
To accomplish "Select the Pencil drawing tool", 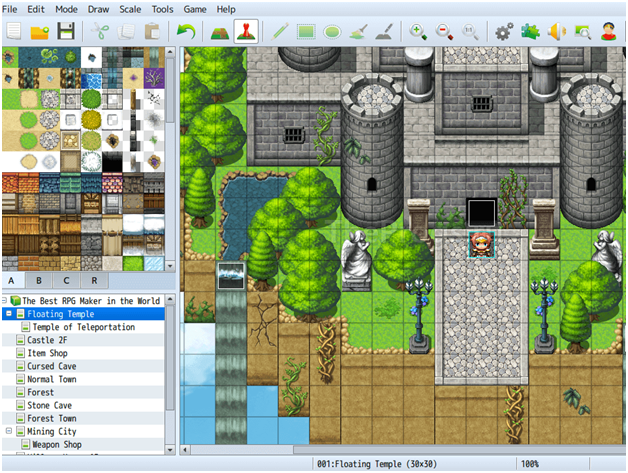I will [x=280, y=31].
